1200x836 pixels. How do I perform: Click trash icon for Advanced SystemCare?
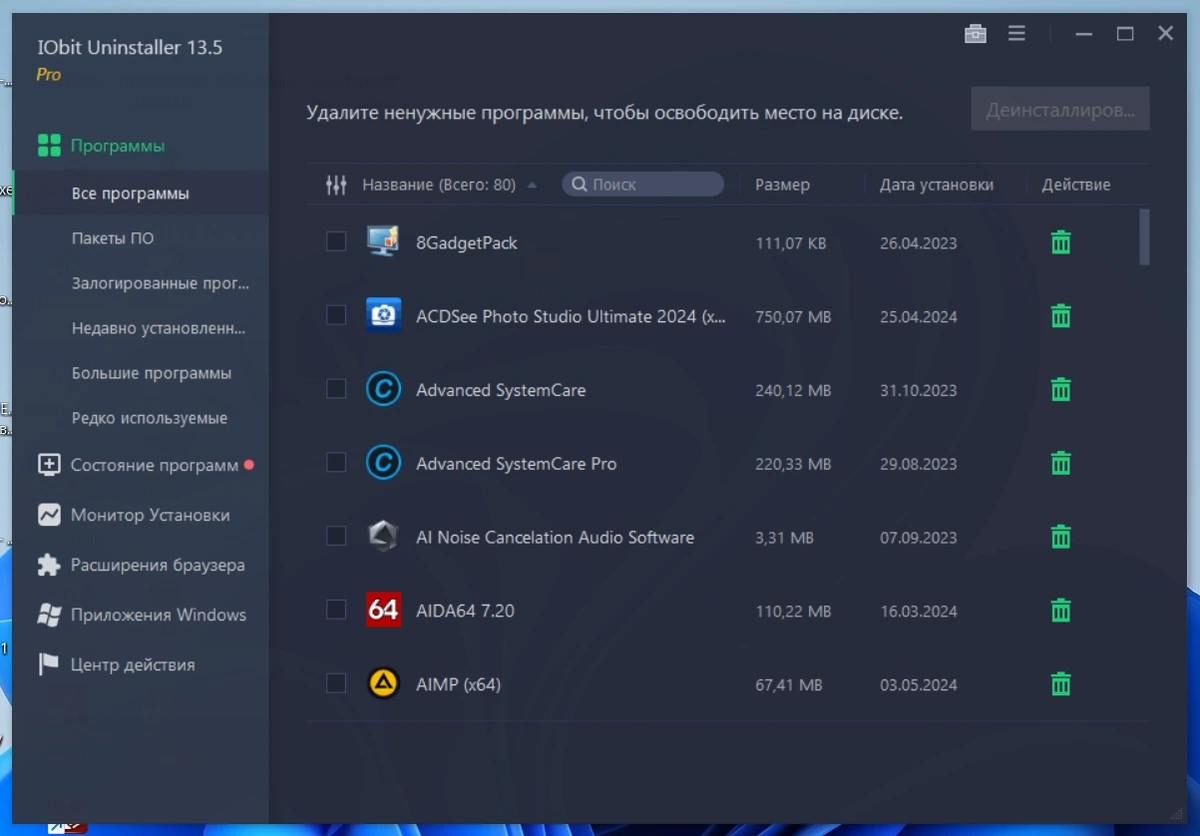pos(1061,390)
